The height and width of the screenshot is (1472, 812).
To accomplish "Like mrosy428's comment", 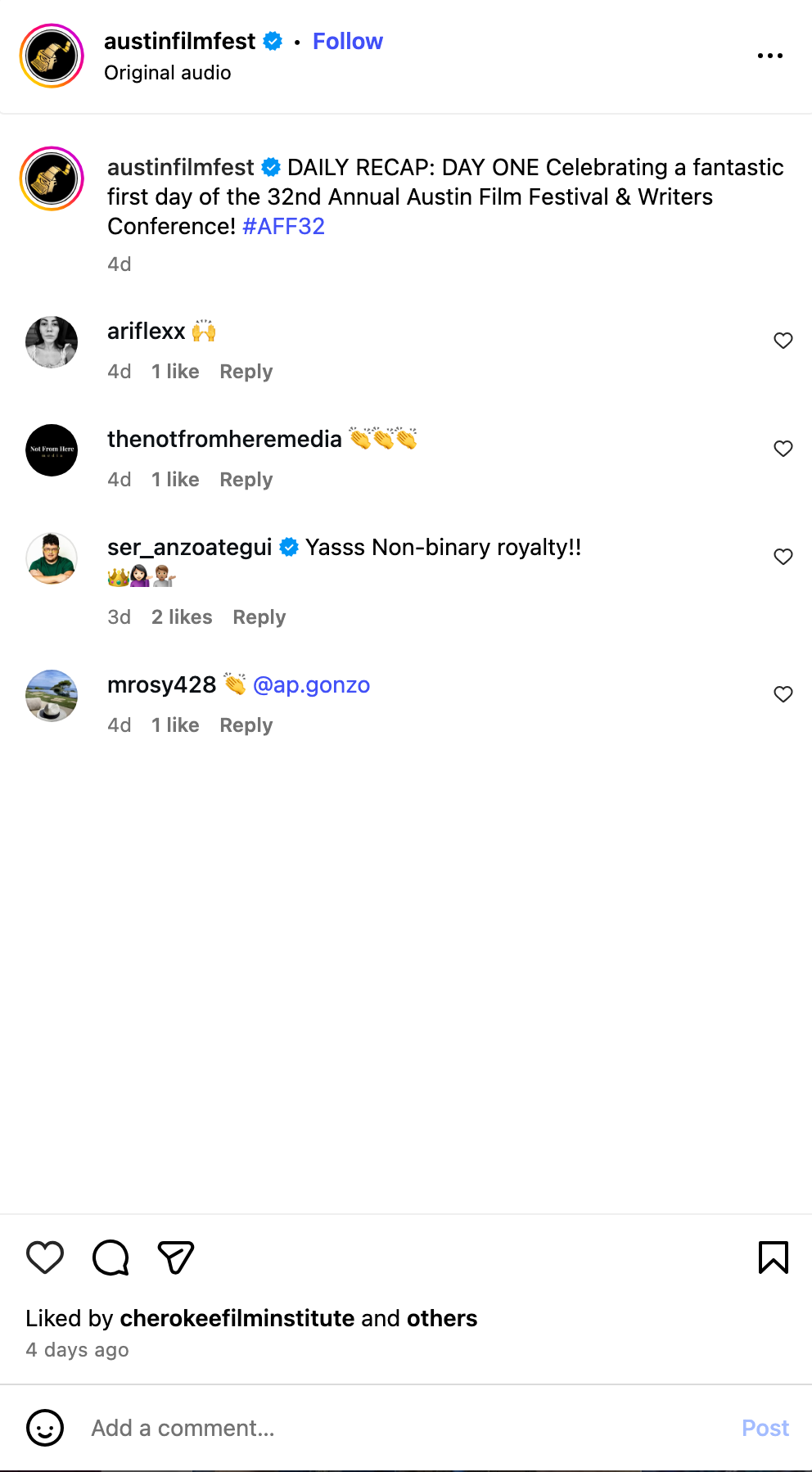I will click(783, 694).
